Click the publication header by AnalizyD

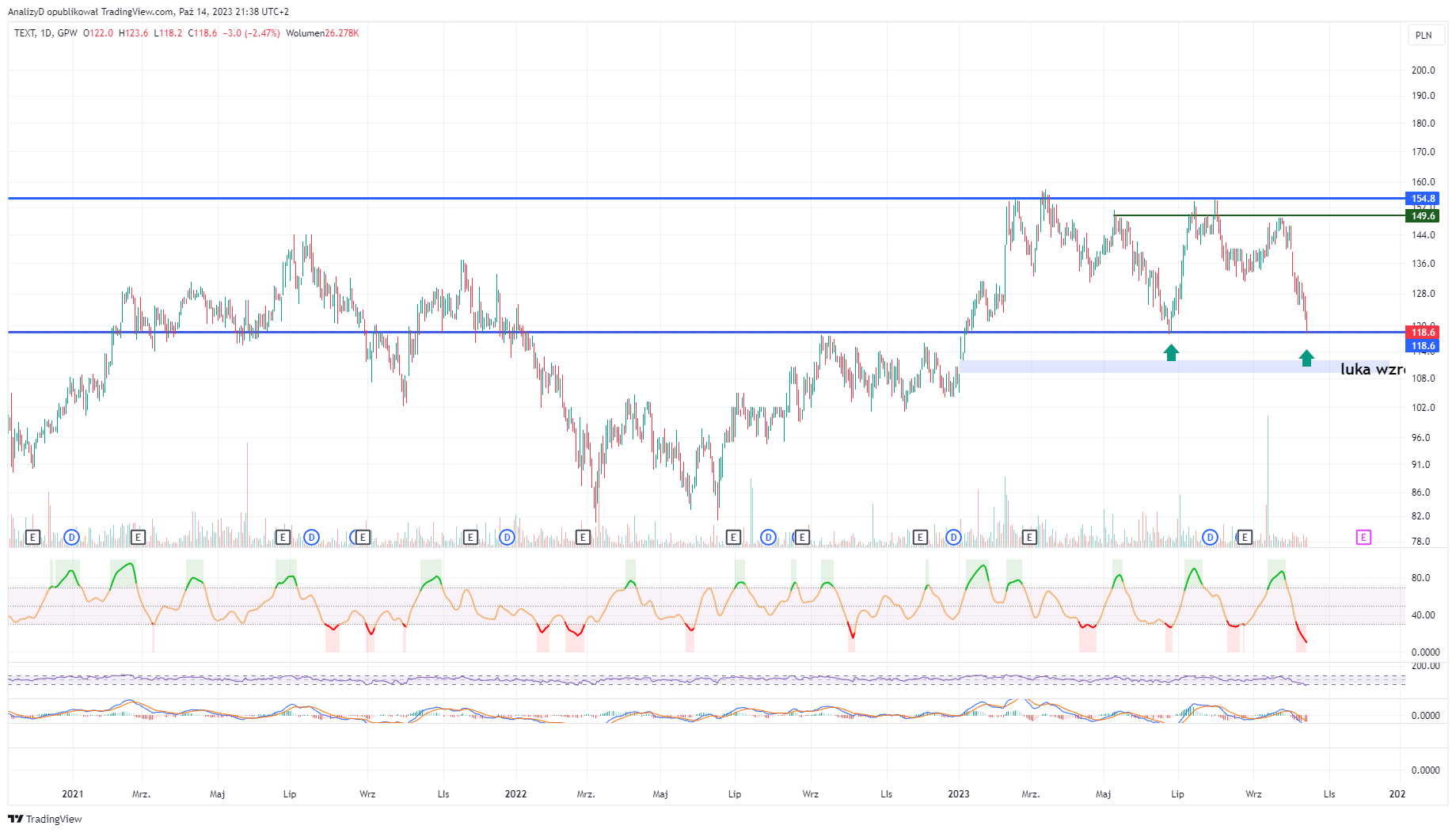tap(148, 12)
